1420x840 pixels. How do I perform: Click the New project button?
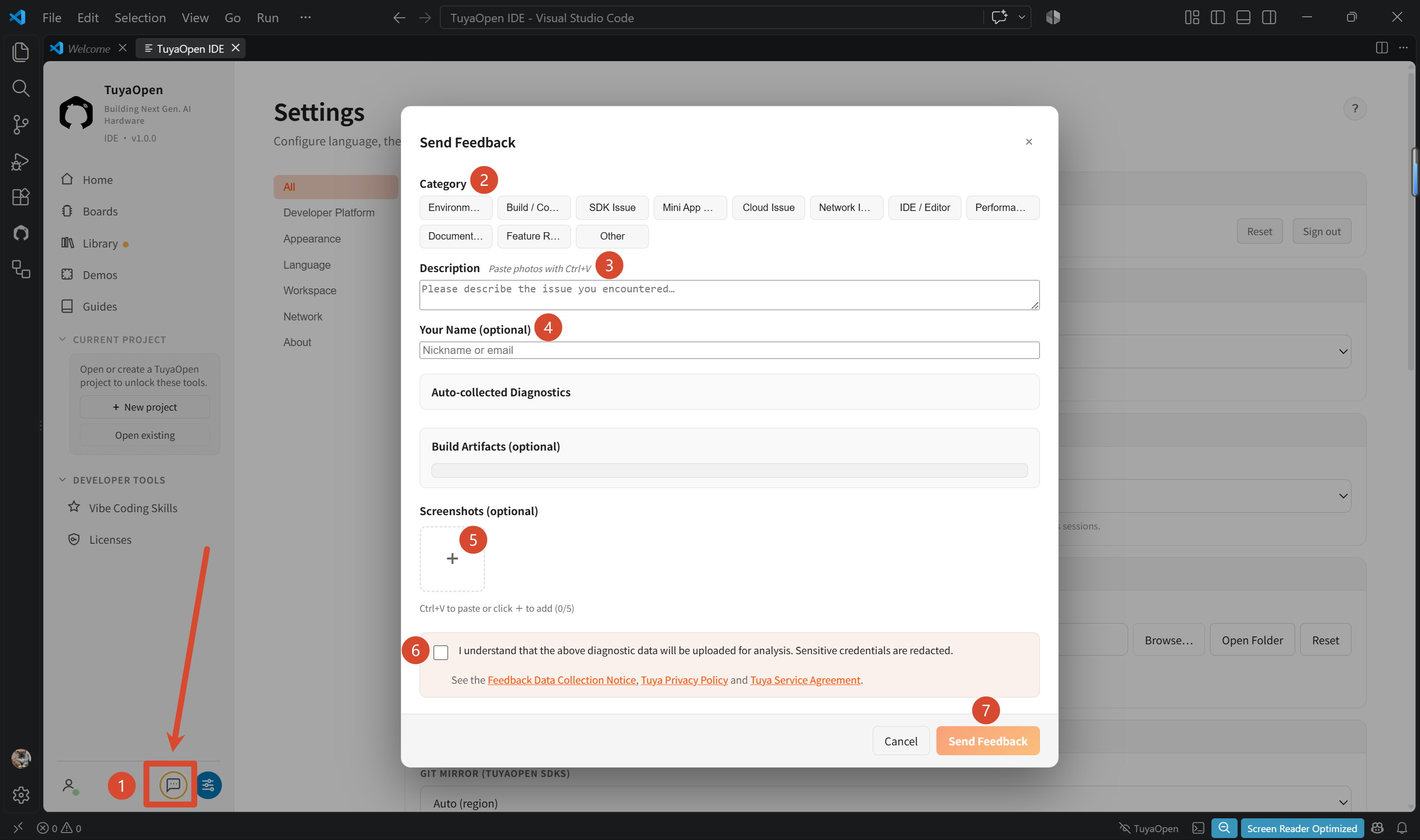pos(144,406)
